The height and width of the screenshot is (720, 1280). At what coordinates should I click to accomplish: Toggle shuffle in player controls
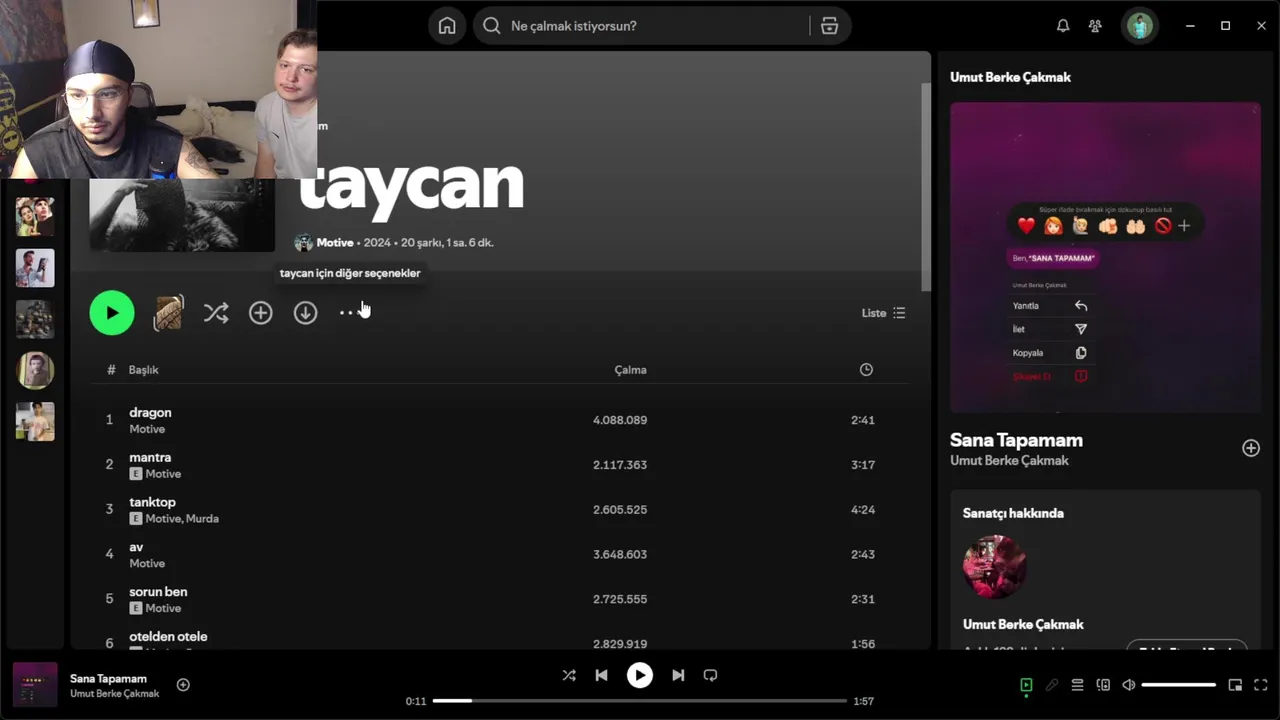point(569,675)
